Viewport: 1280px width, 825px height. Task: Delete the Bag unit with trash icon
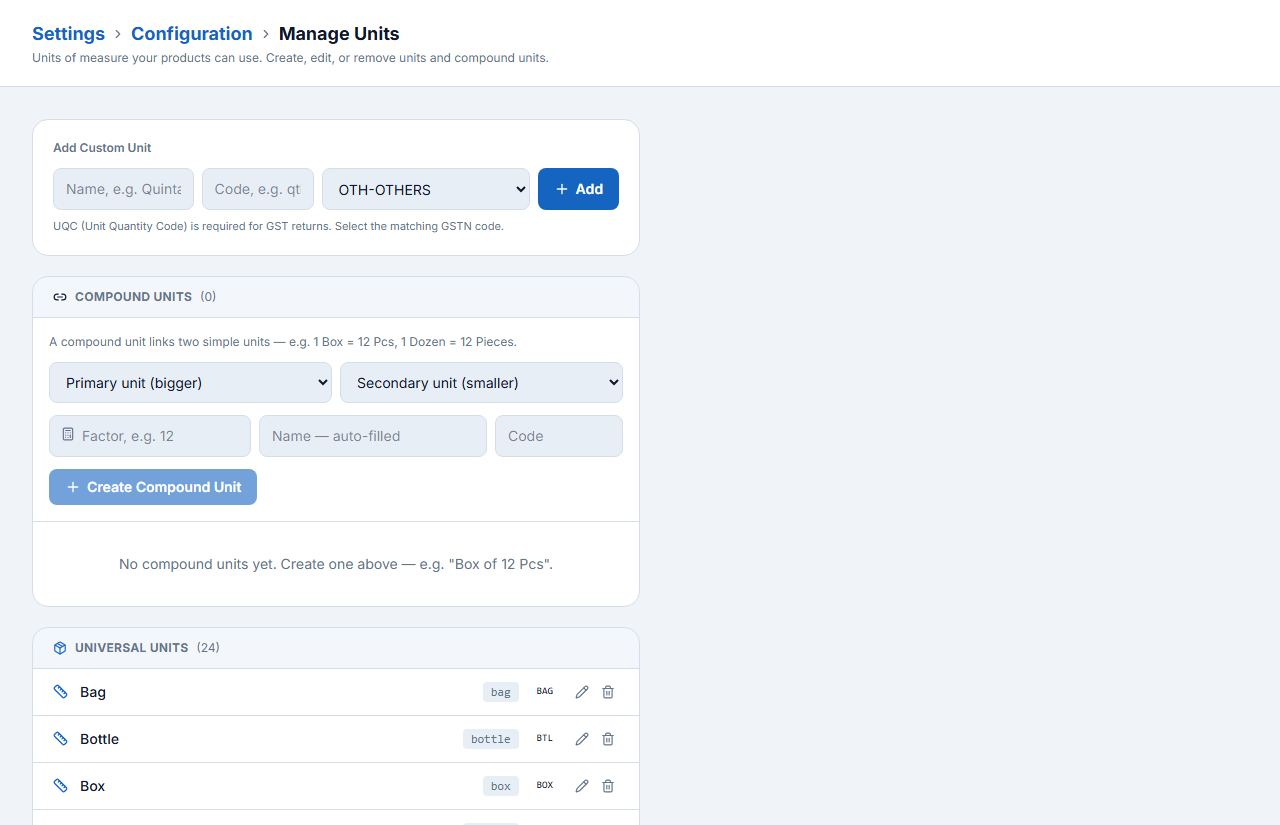tap(608, 692)
